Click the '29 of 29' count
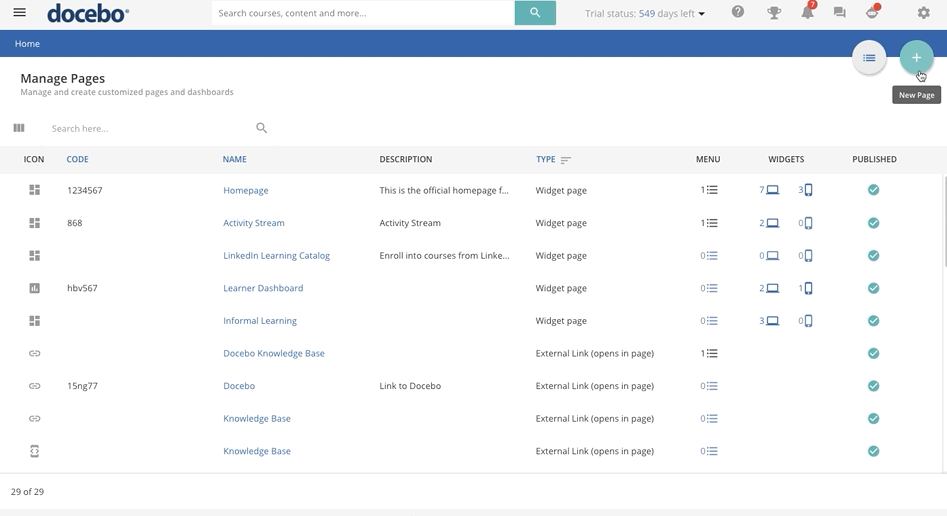The image size is (947, 516). pos(27,492)
